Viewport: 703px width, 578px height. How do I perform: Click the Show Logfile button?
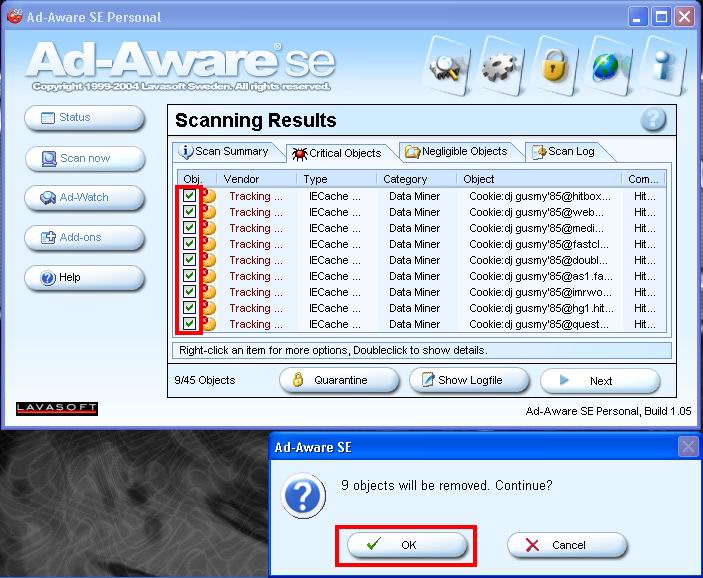point(469,380)
